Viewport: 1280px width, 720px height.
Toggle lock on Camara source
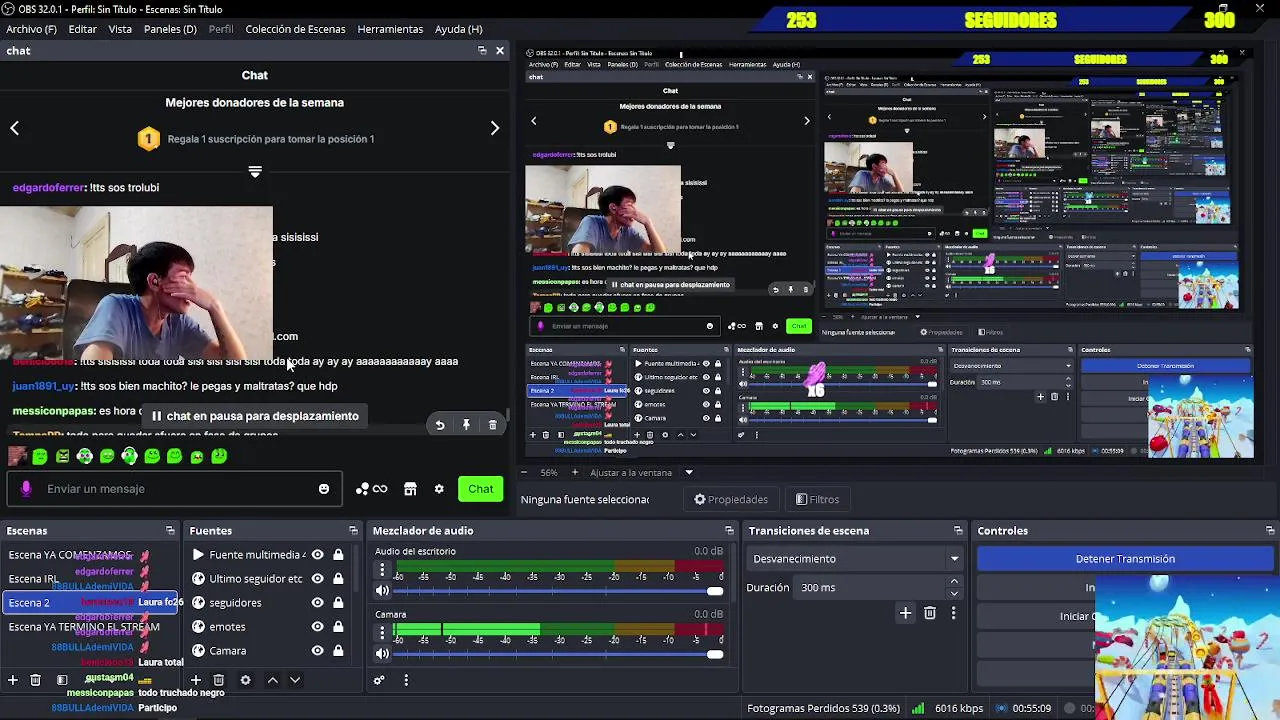[338, 651]
